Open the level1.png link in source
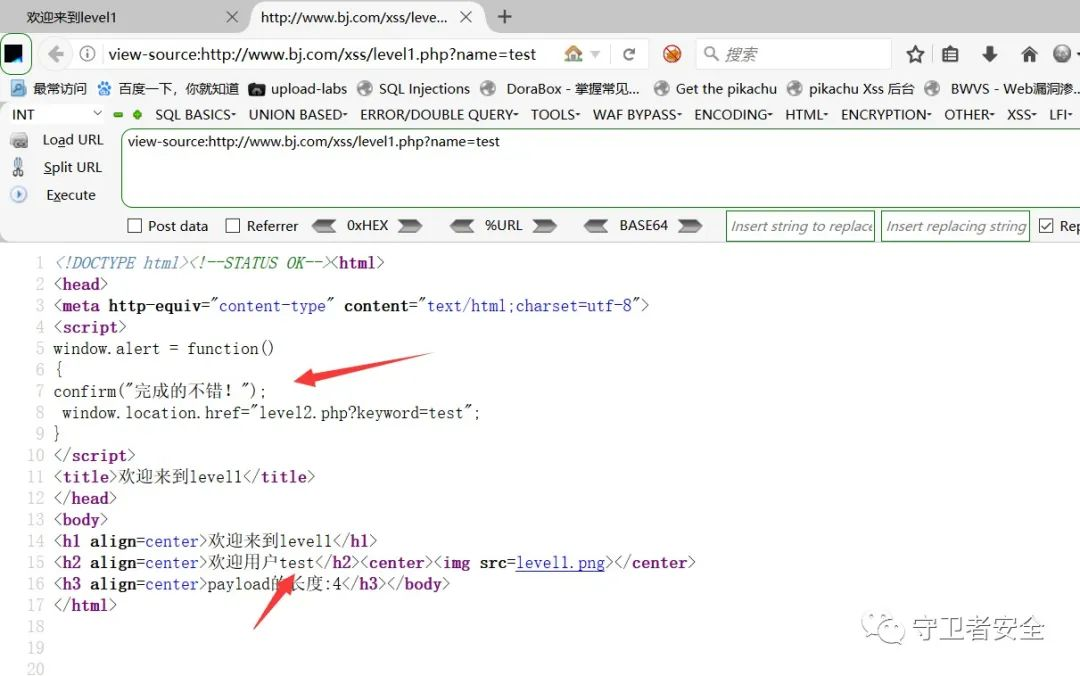This screenshot has width=1080, height=676. [560, 563]
